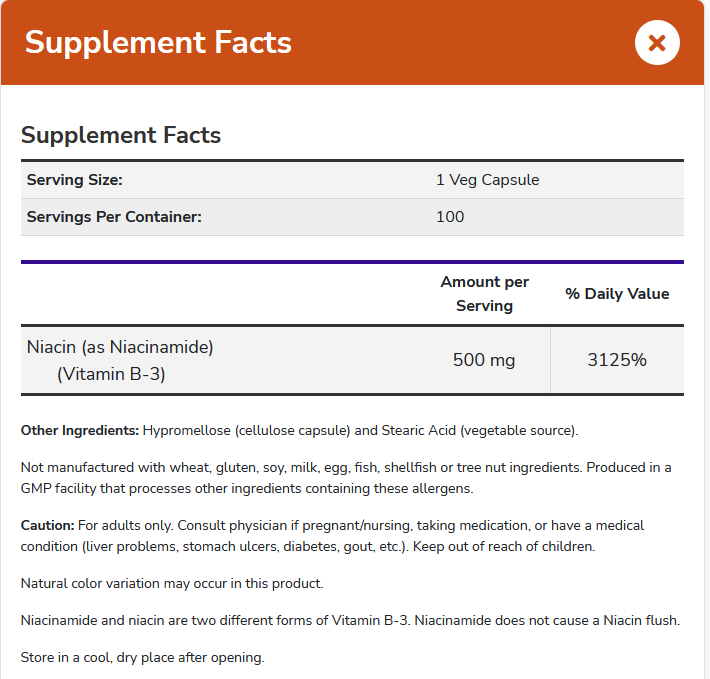Click the dark Supplement Facts section heading

tap(121, 135)
